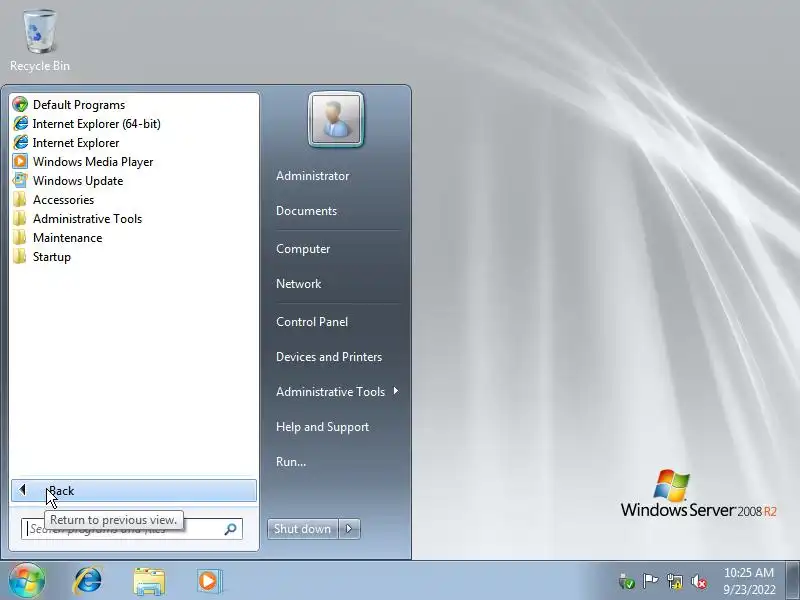This screenshot has height=600, width=800.
Task: Open Windows Explorer from the taskbar
Action: (x=148, y=581)
